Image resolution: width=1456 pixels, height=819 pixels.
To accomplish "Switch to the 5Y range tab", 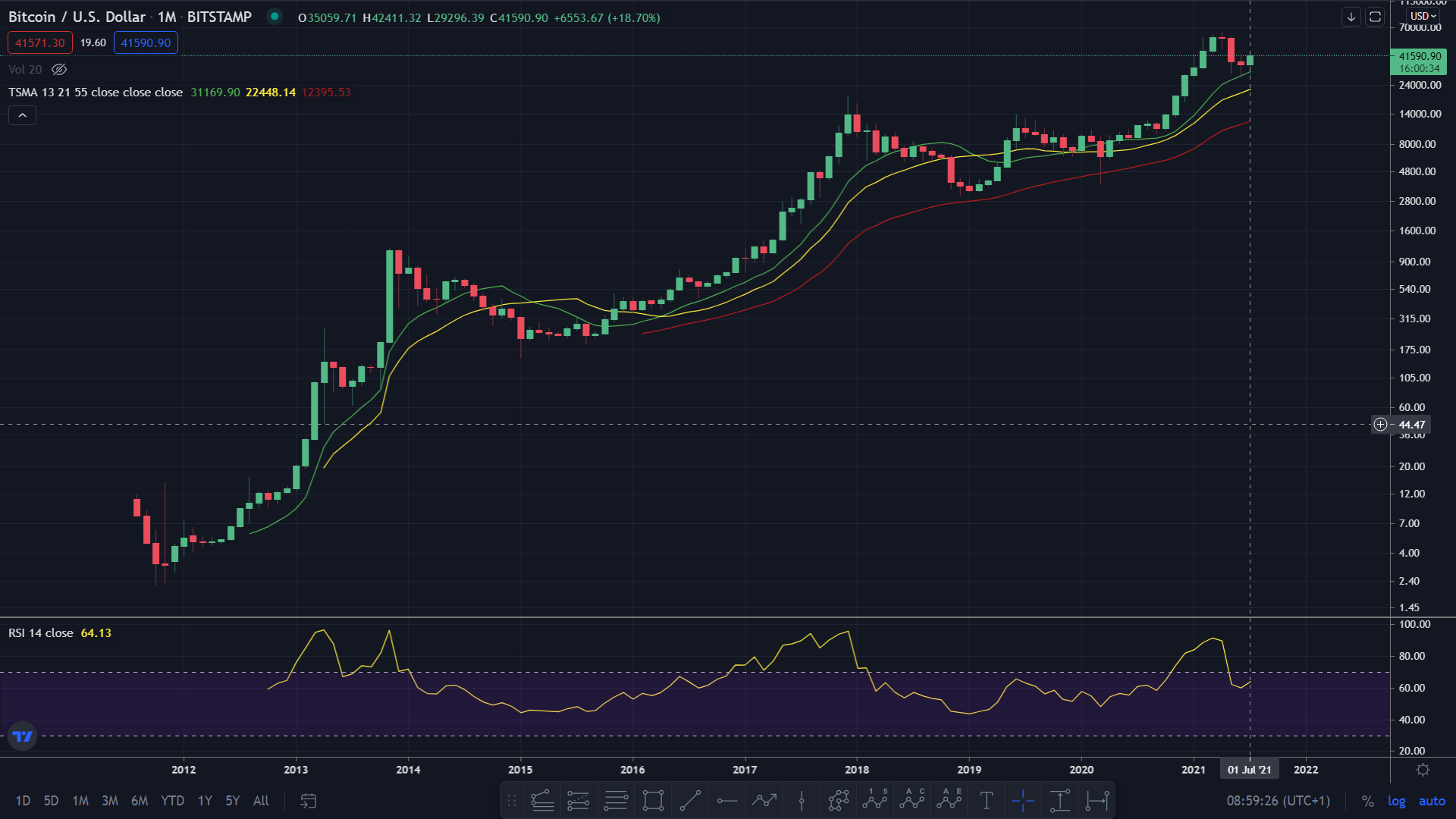I will click(x=232, y=801).
